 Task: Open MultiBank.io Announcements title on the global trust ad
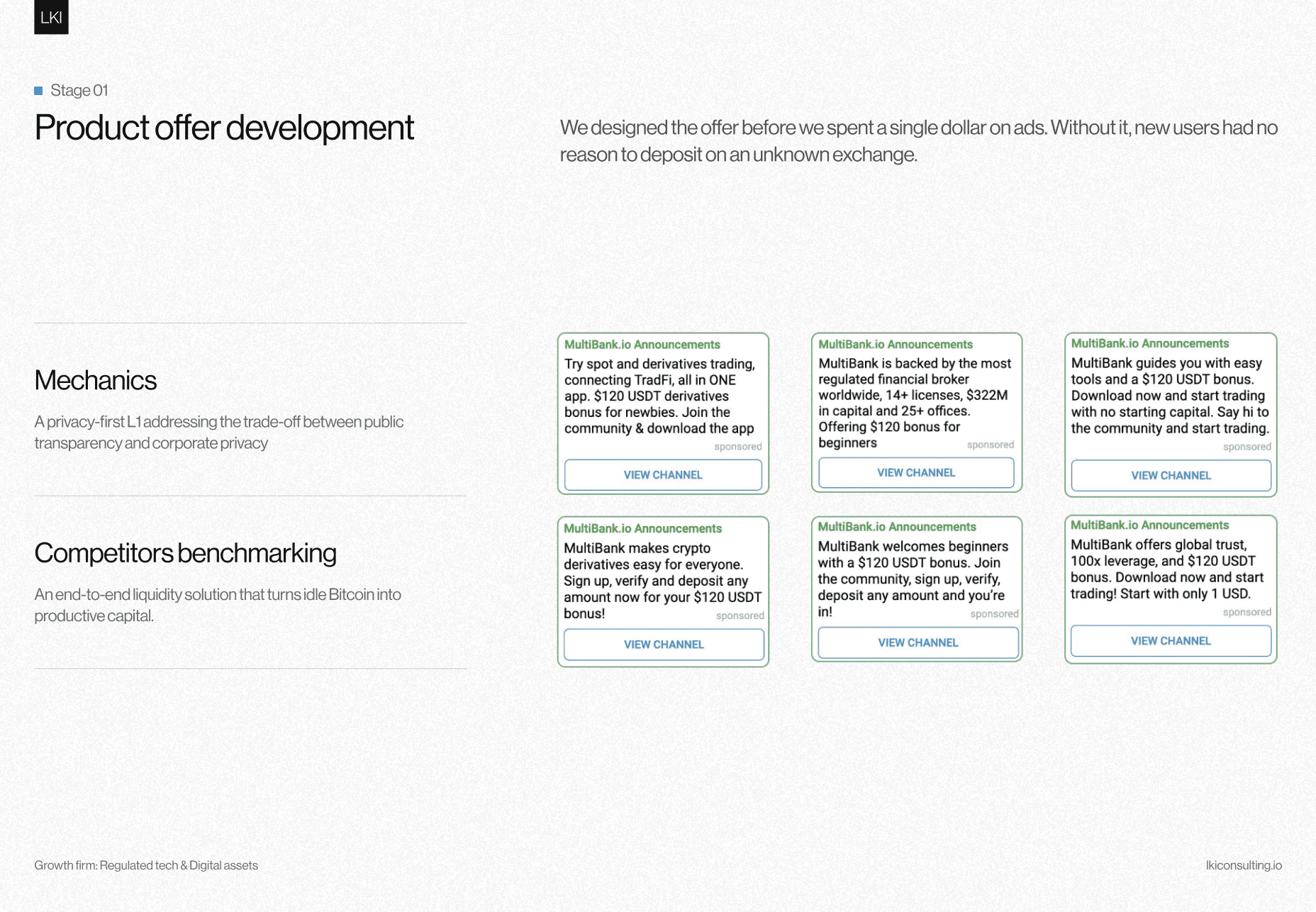click(1149, 525)
